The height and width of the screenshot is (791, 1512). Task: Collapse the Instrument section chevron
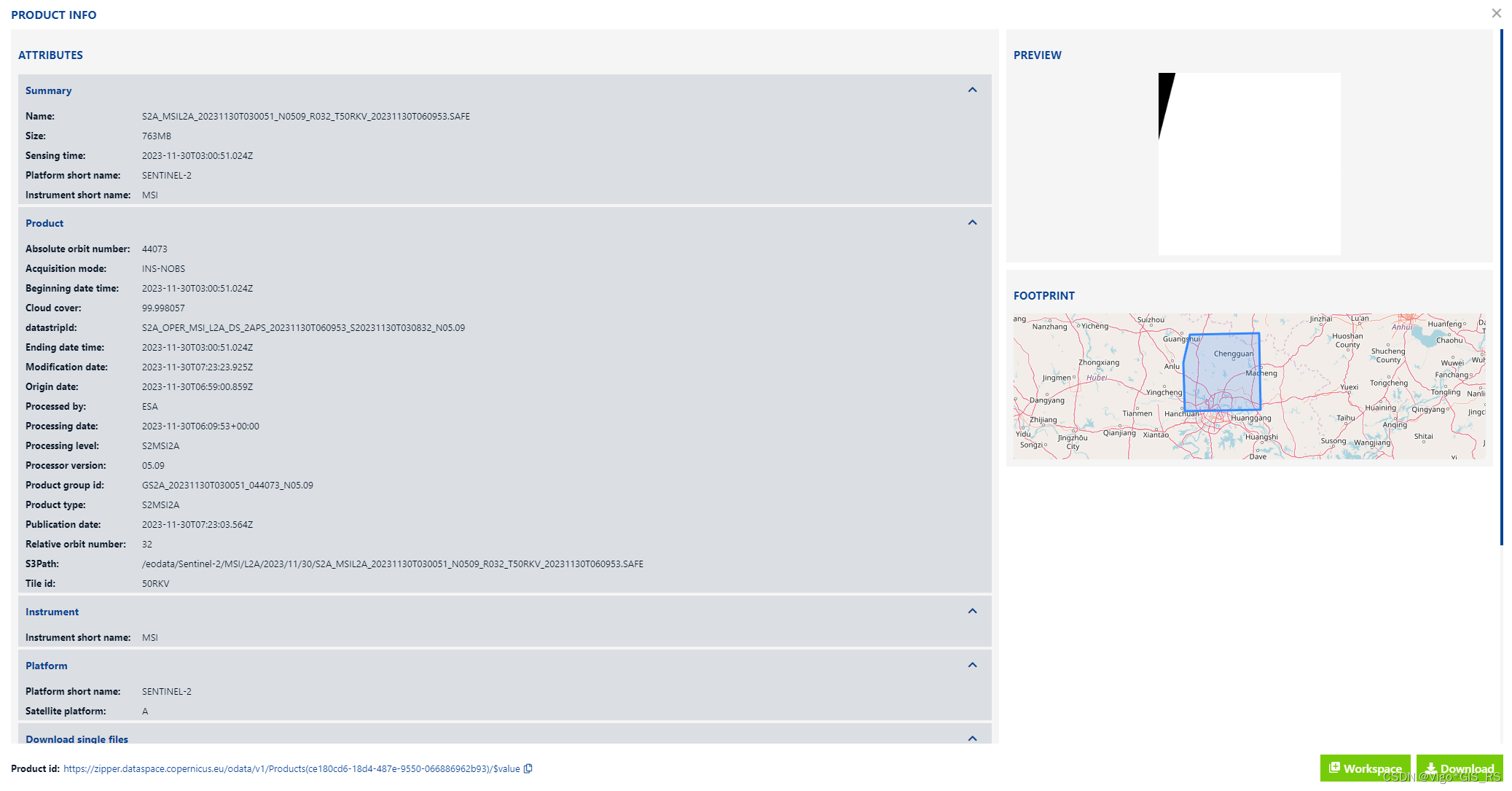(x=972, y=611)
